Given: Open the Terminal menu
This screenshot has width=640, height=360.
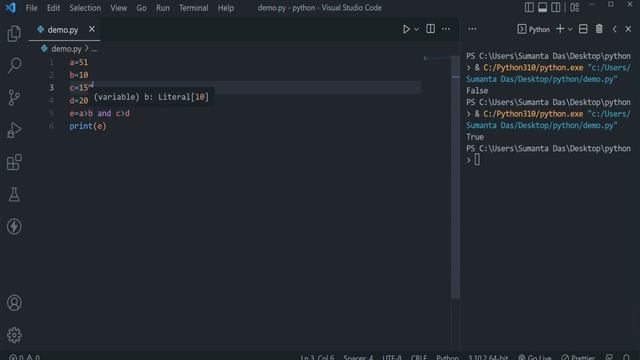Looking at the screenshot, I should coord(193,8).
